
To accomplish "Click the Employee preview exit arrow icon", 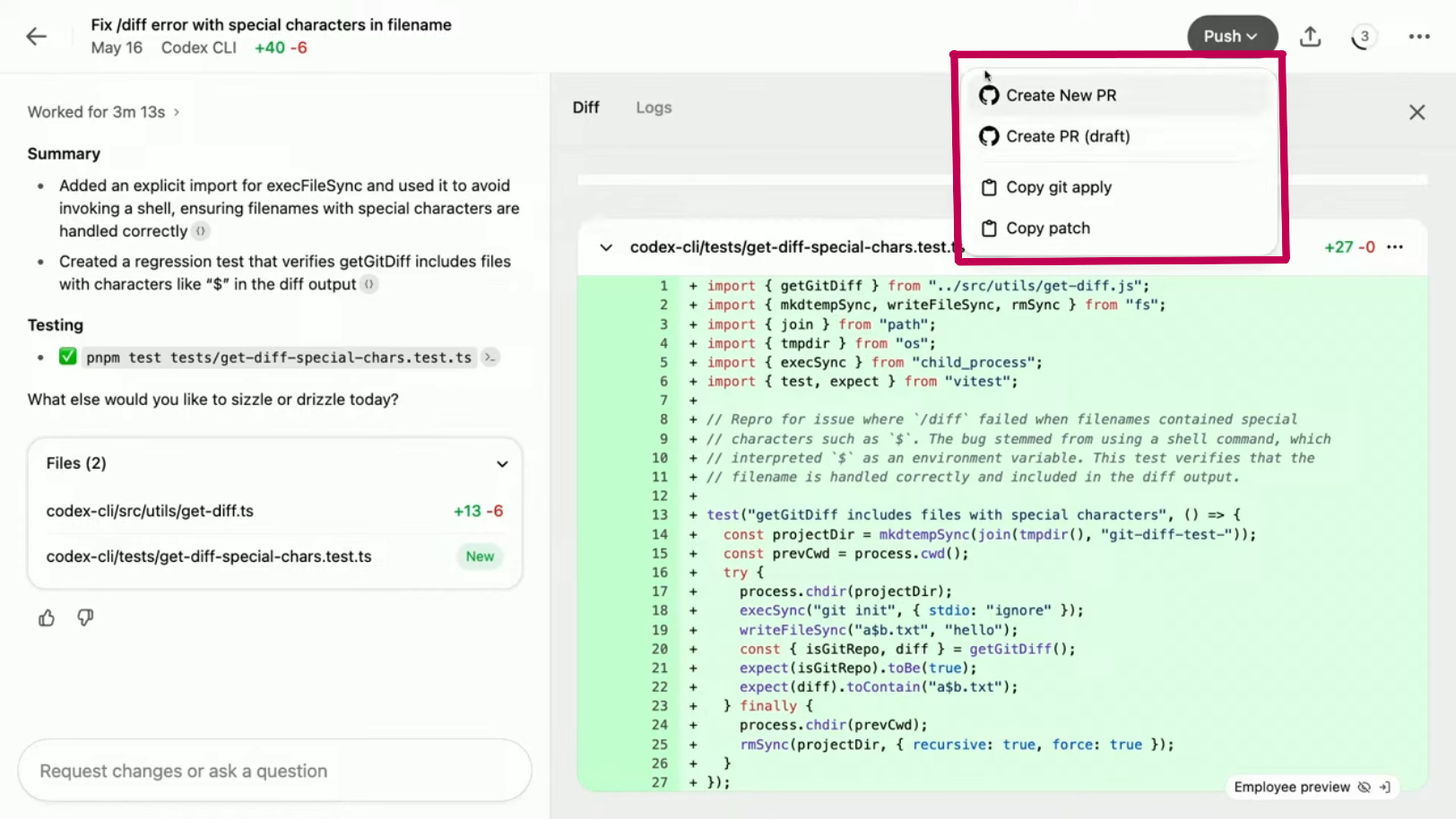I will click(1385, 787).
